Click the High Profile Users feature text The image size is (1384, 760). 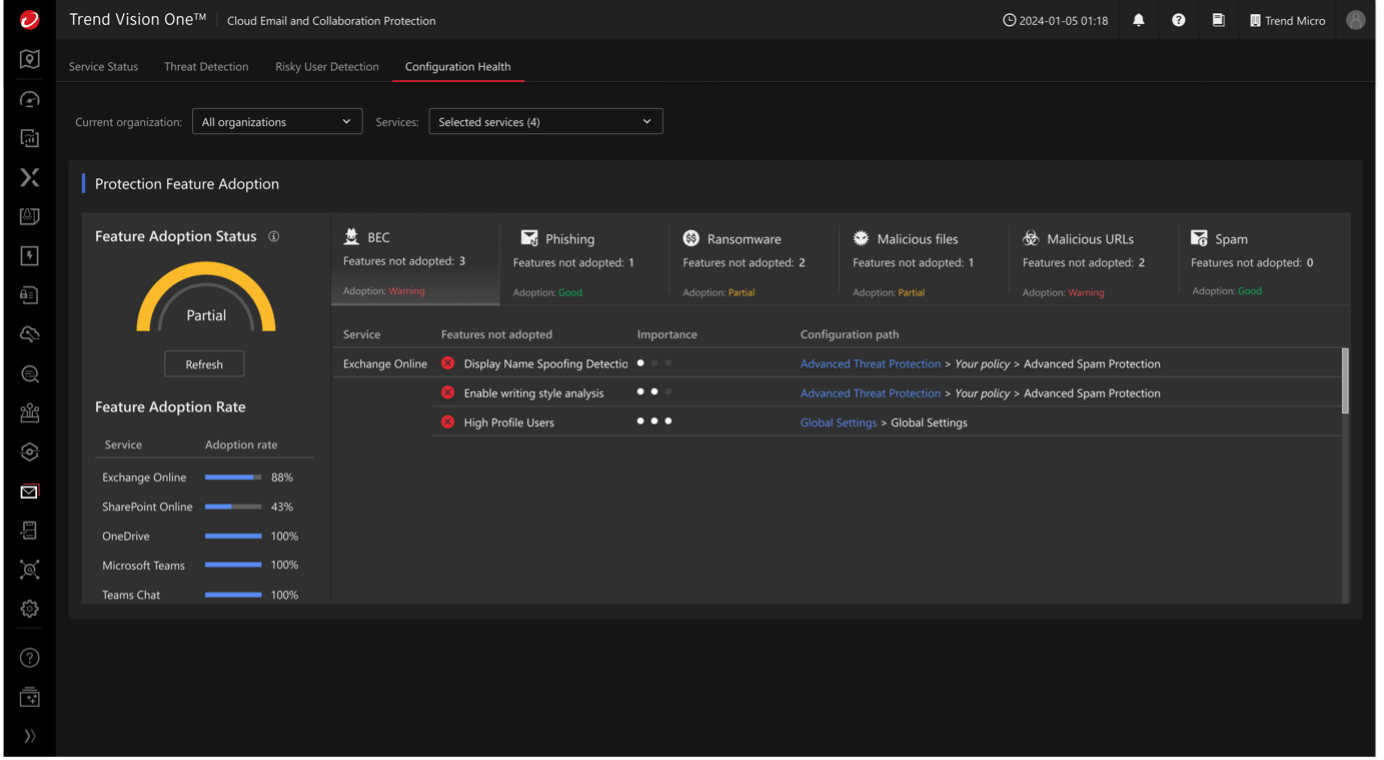tap(509, 423)
